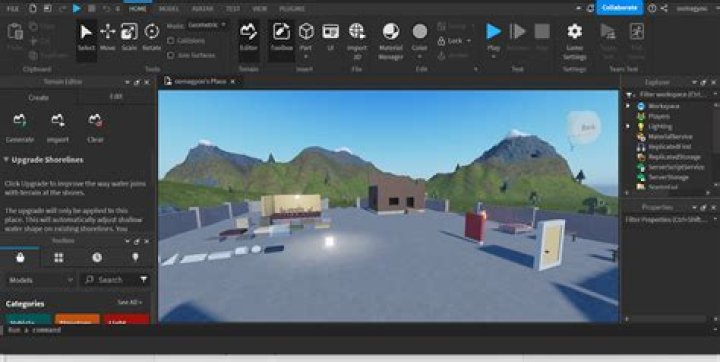Switch to the AVATAR ribbon tab

202,9
